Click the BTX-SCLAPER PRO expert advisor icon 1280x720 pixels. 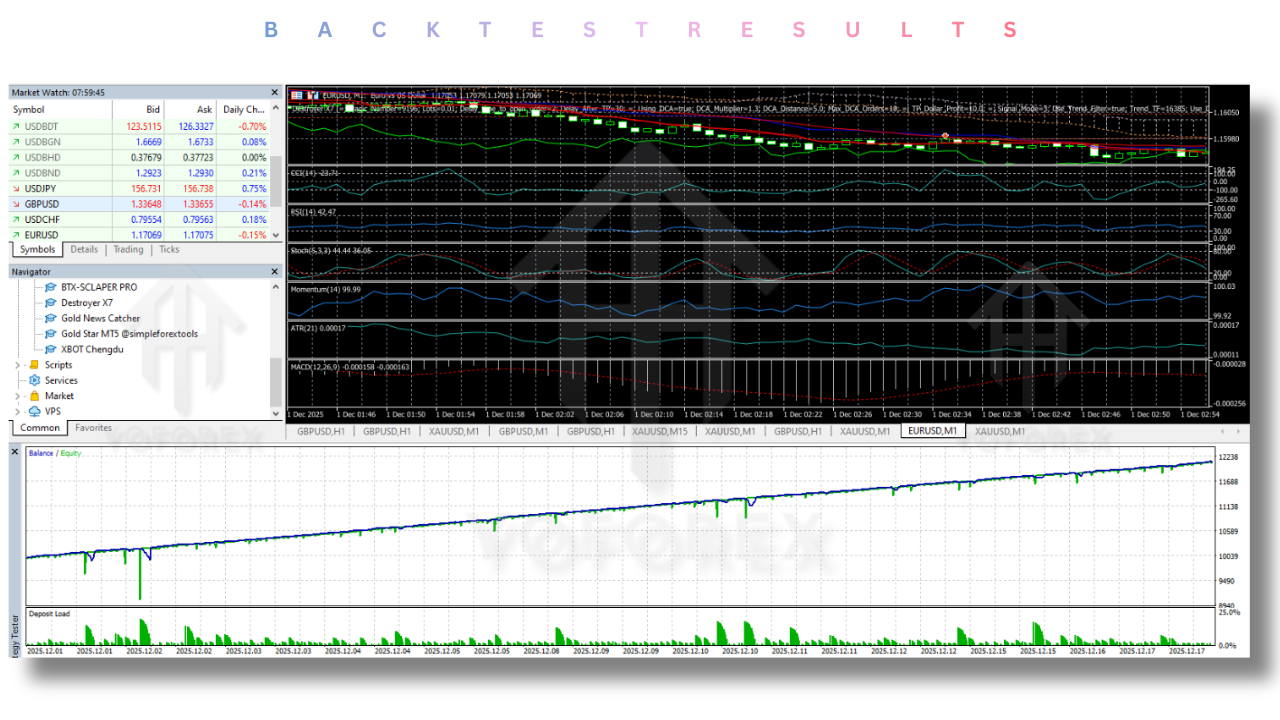[50, 287]
